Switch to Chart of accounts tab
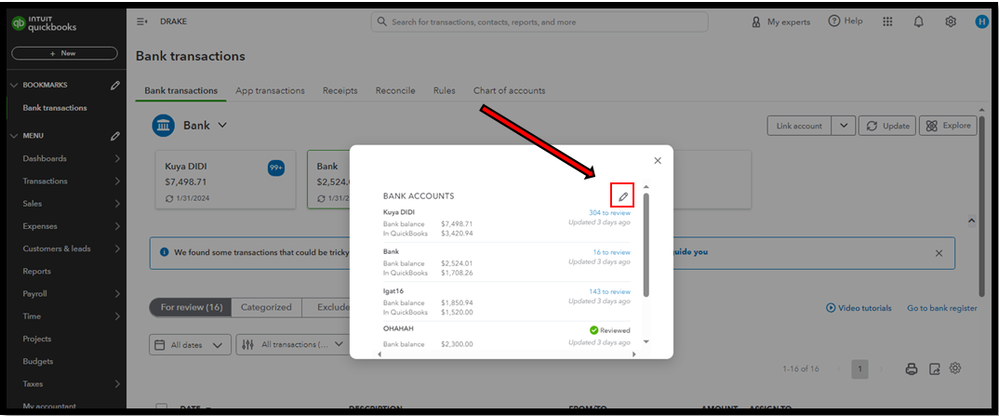 tap(509, 90)
